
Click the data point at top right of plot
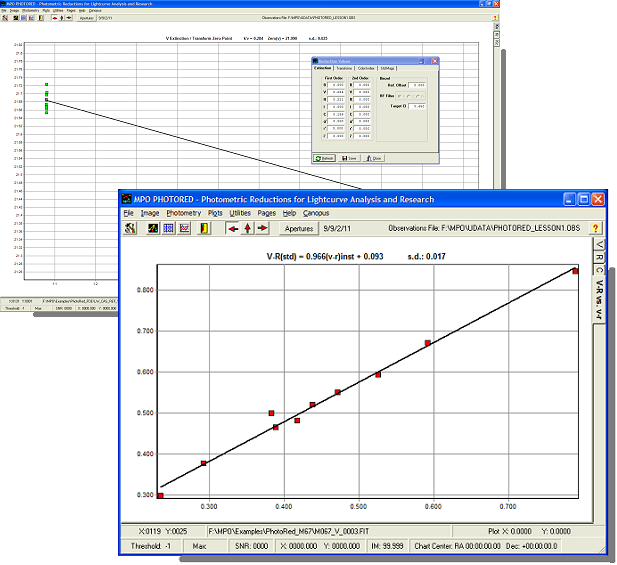pos(575,271)
